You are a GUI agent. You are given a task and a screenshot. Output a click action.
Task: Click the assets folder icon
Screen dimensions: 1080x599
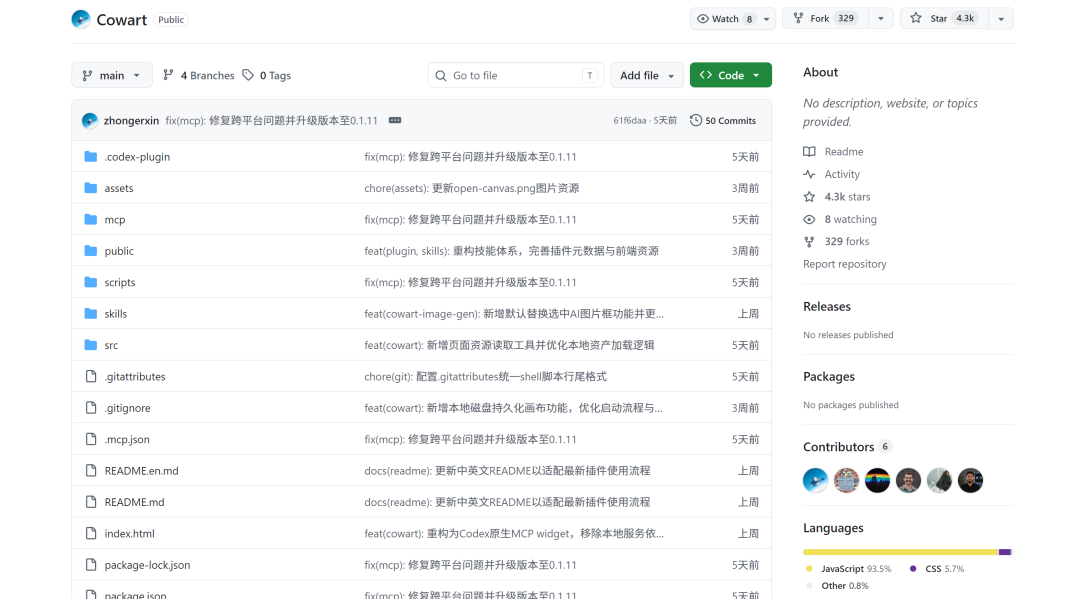point(90,188)
